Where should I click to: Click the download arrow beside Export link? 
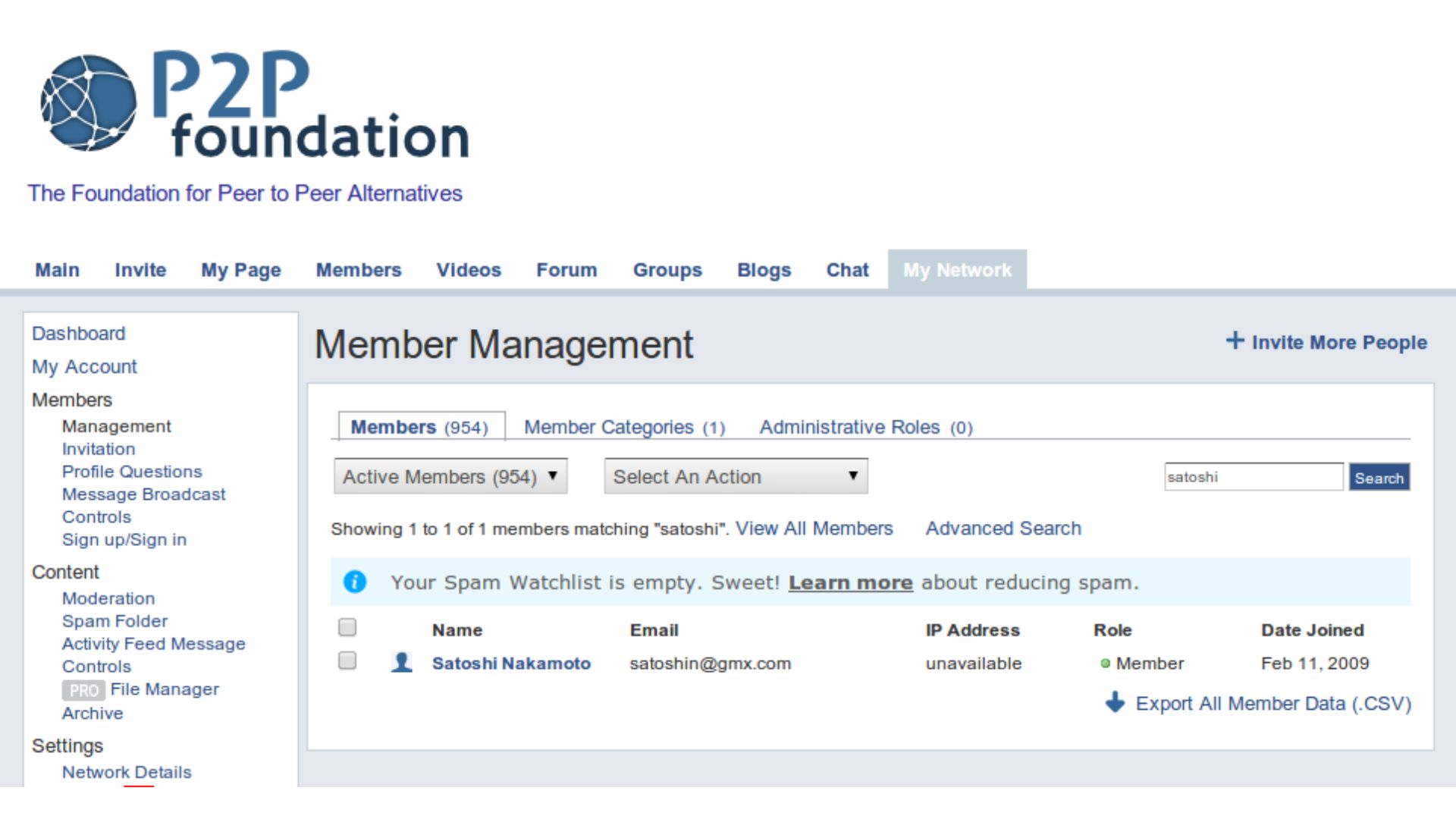pos(1115,702)
